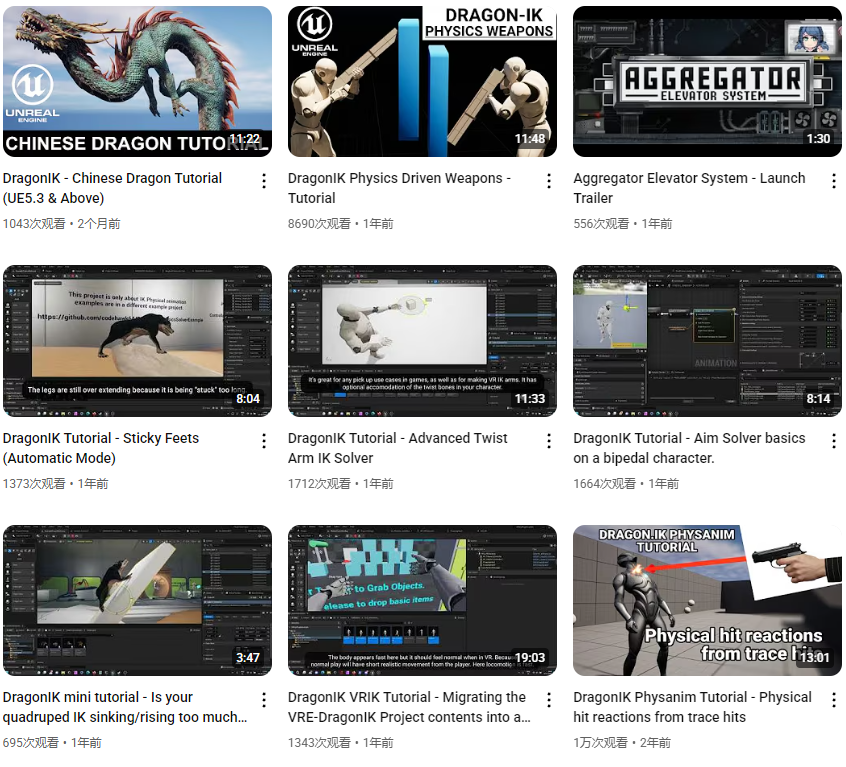Viewport: 846px width, 767px height.
Task: Click the 8:14 duration badge
Action: tap(818, 399)
